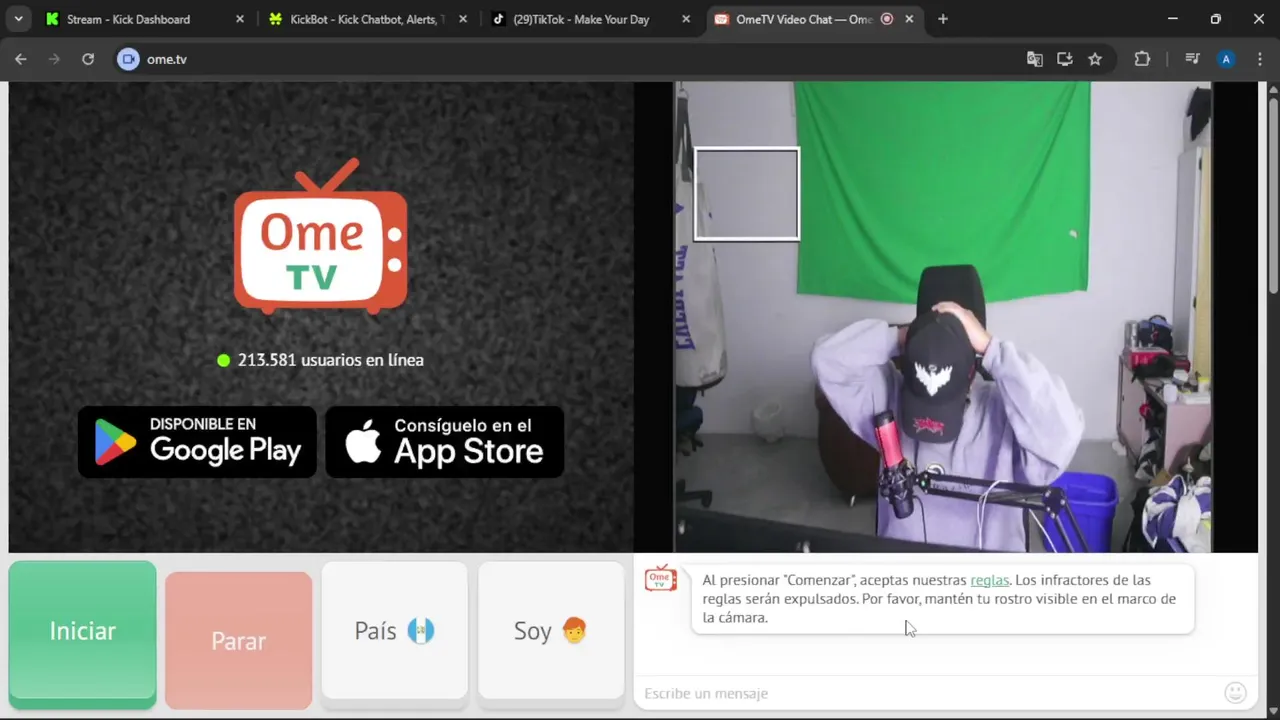Open the Chrome profile avatar

1226,59
